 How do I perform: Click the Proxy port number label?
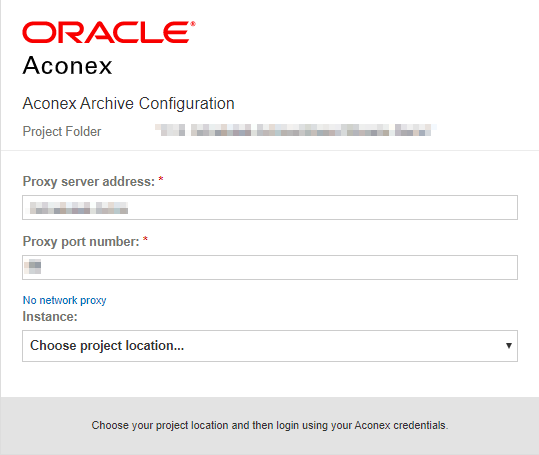[81, 242]
